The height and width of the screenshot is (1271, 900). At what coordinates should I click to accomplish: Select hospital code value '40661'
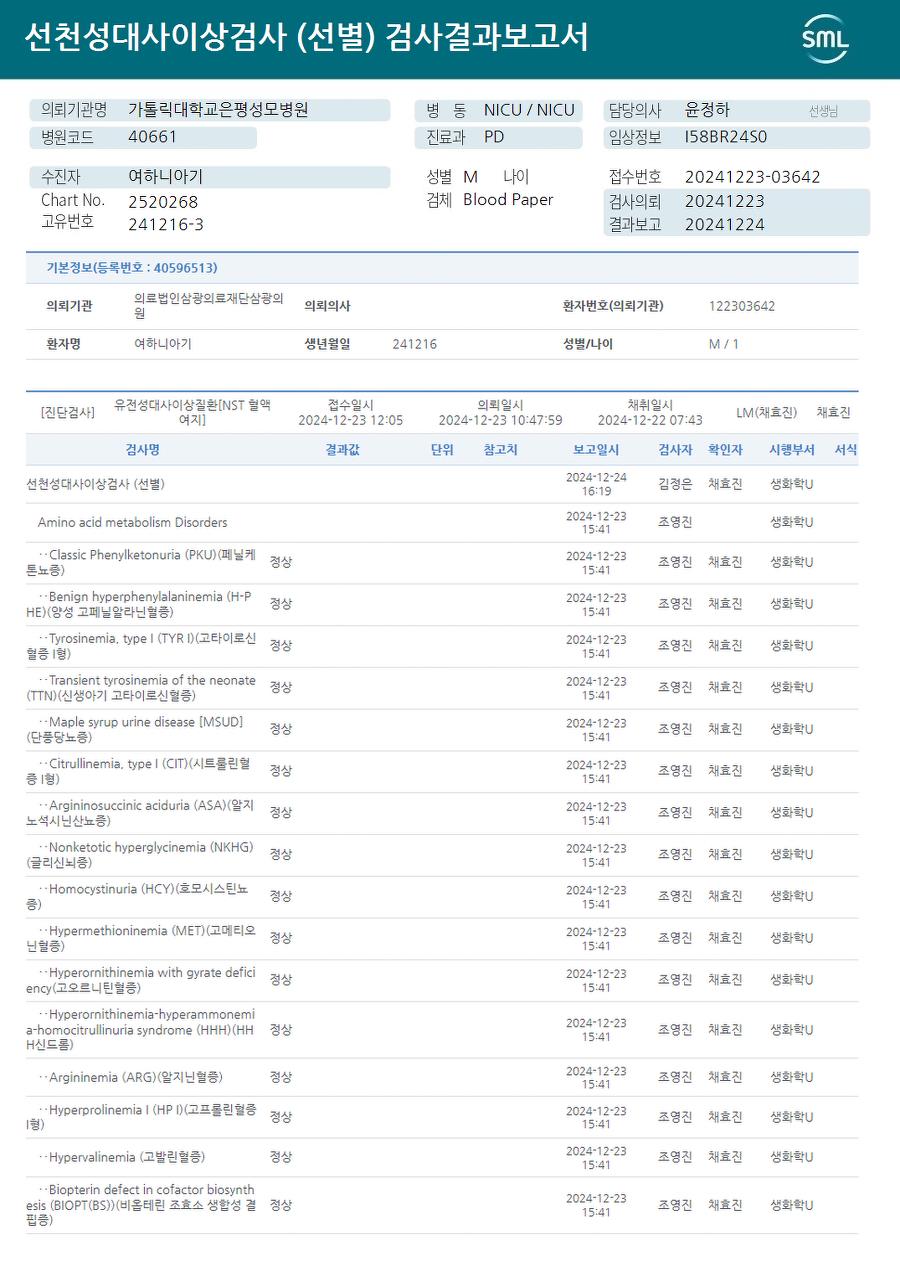click(153, 137)
